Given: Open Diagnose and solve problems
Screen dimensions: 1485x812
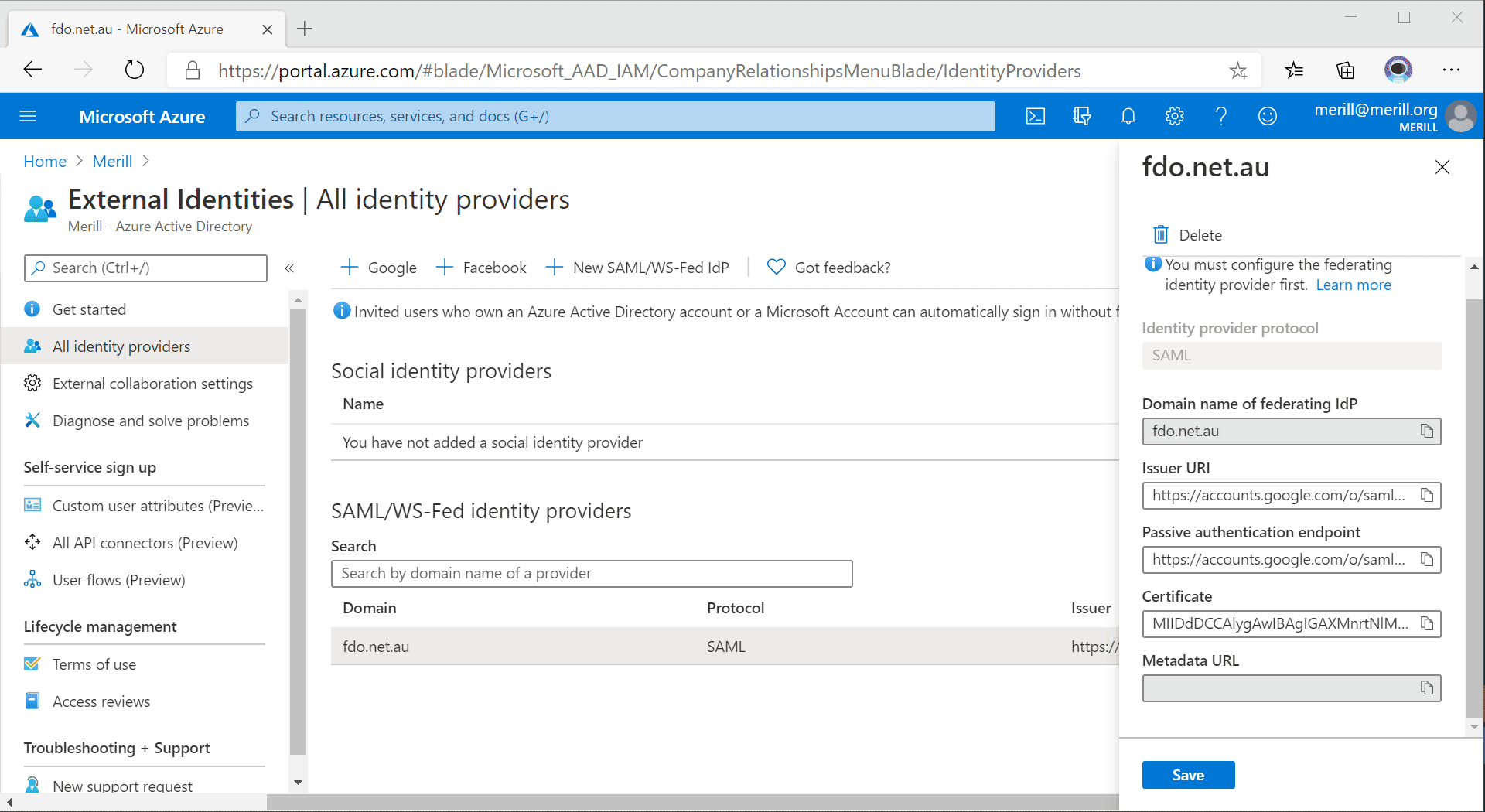Looking at the screenshot, I should (x=145, y=421).
